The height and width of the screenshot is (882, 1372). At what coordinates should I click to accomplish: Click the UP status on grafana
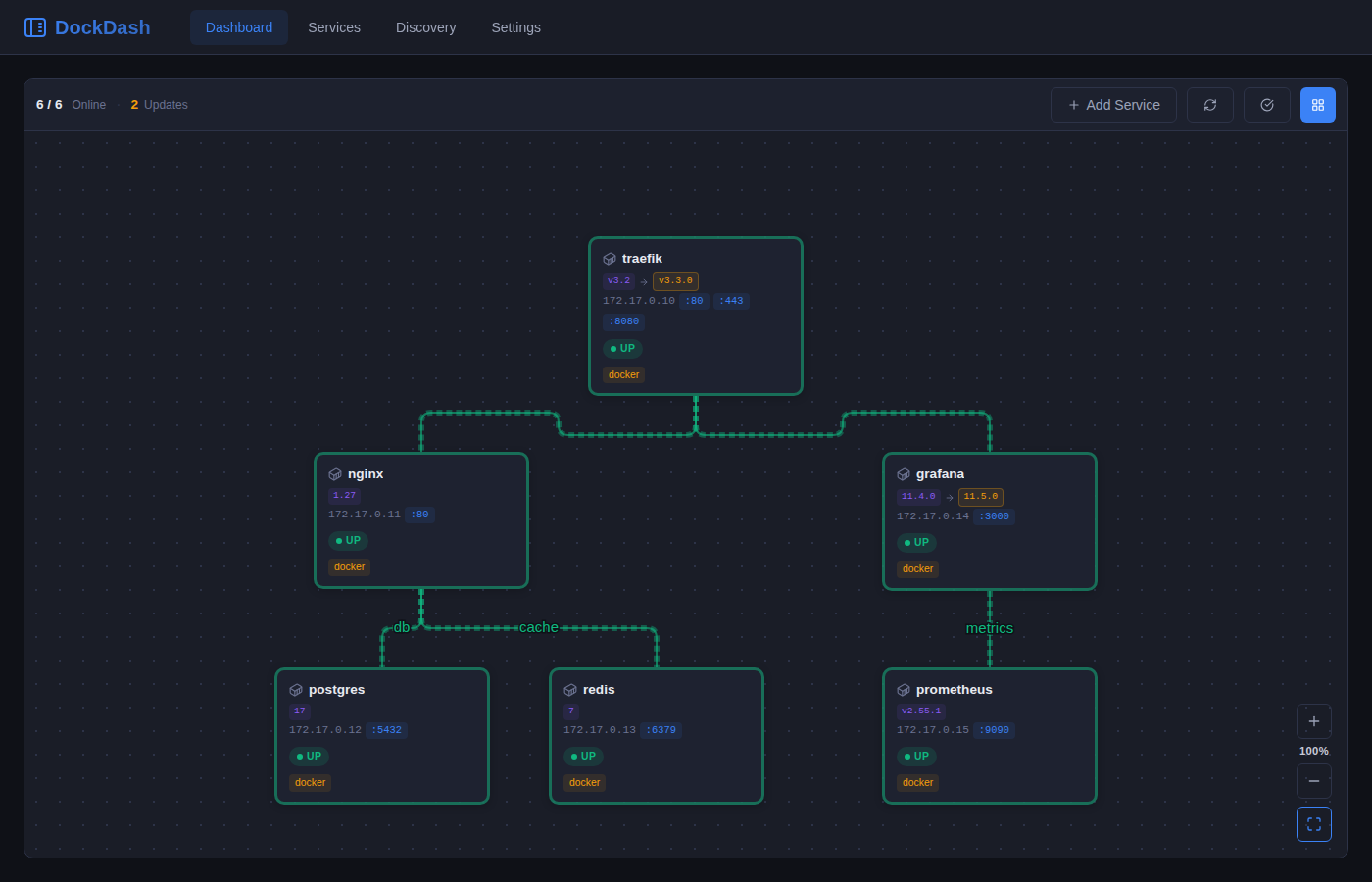(916, 543)
